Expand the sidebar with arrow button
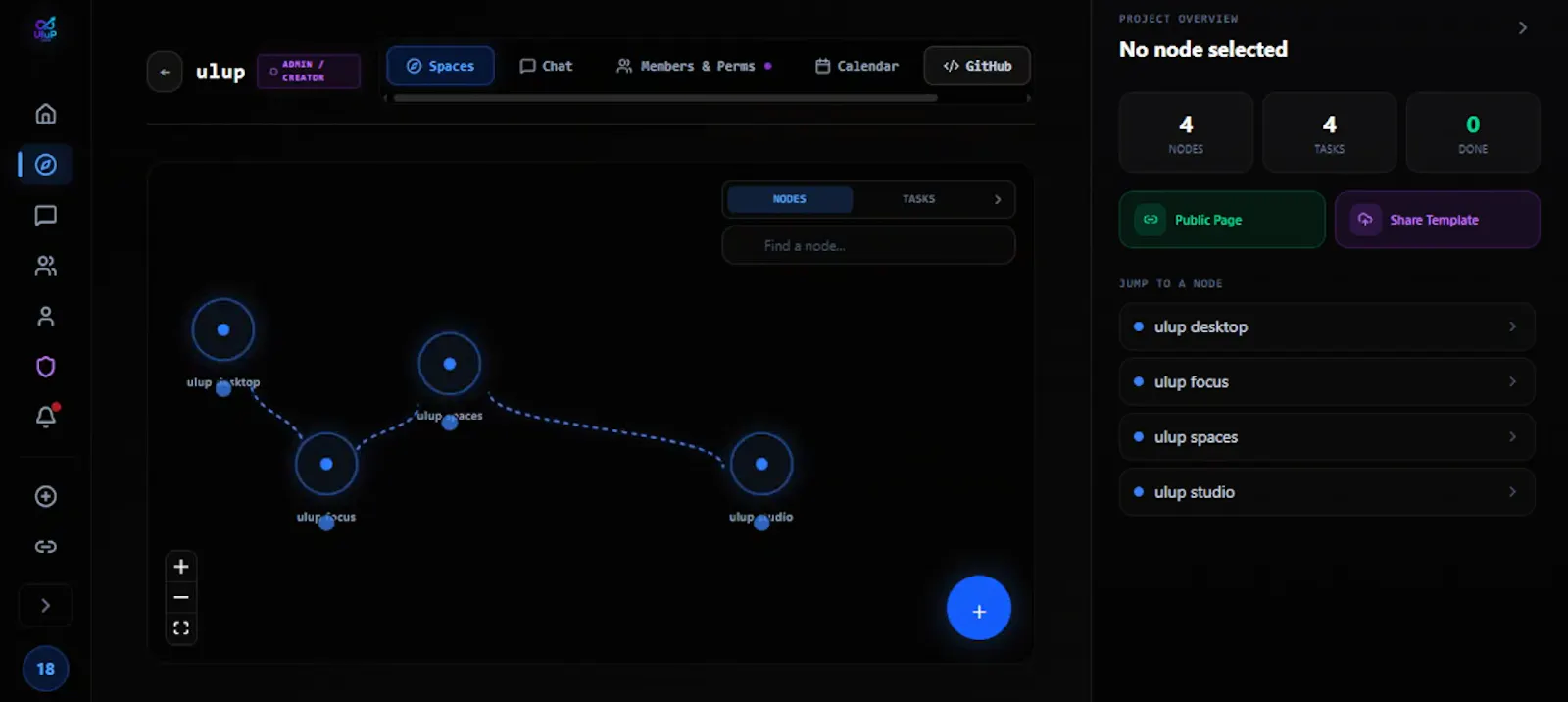Viewport: 1568px width, 702px height. tap(45, 606)
